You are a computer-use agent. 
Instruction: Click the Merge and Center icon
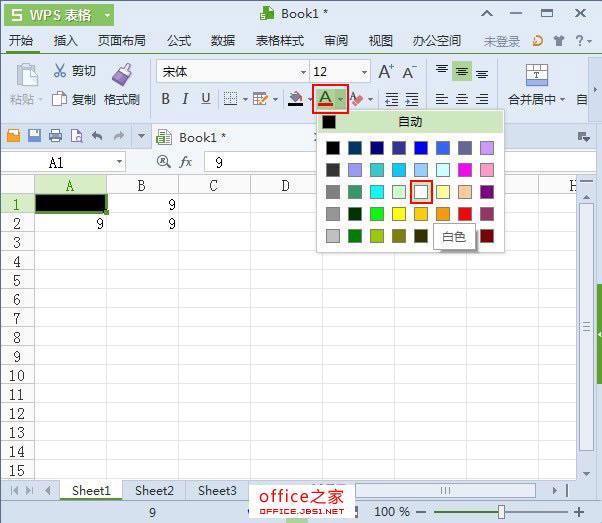pyautogui.click(x=537, y=75)
